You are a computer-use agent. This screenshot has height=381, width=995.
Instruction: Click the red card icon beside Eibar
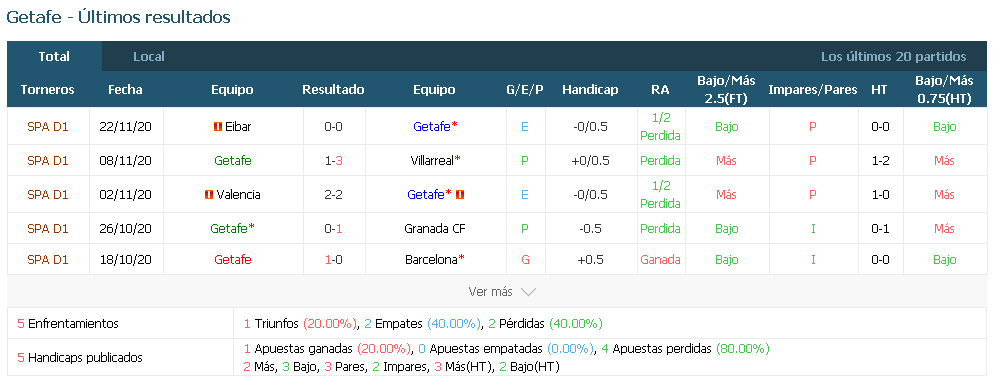[x=218, y=126]
